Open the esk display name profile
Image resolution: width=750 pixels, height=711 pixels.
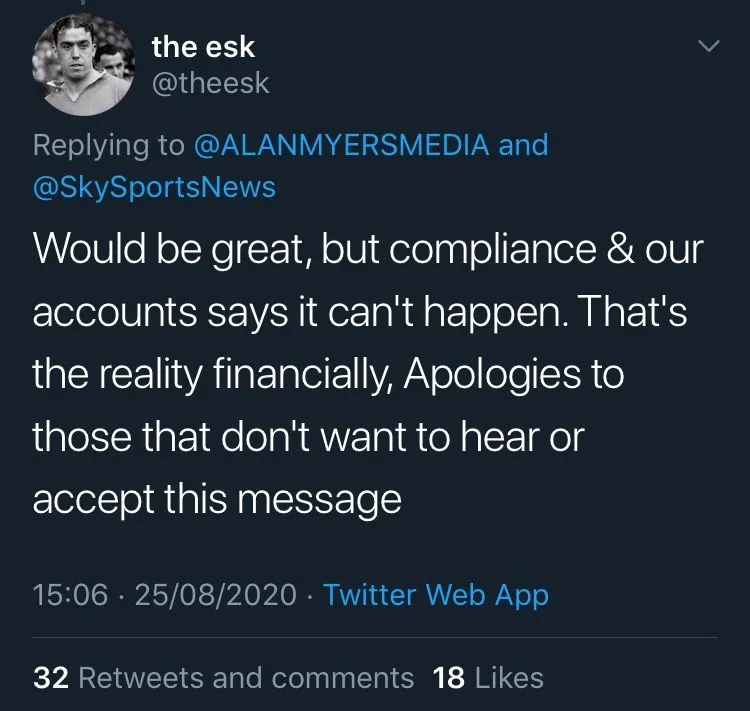tap(202, 46)
